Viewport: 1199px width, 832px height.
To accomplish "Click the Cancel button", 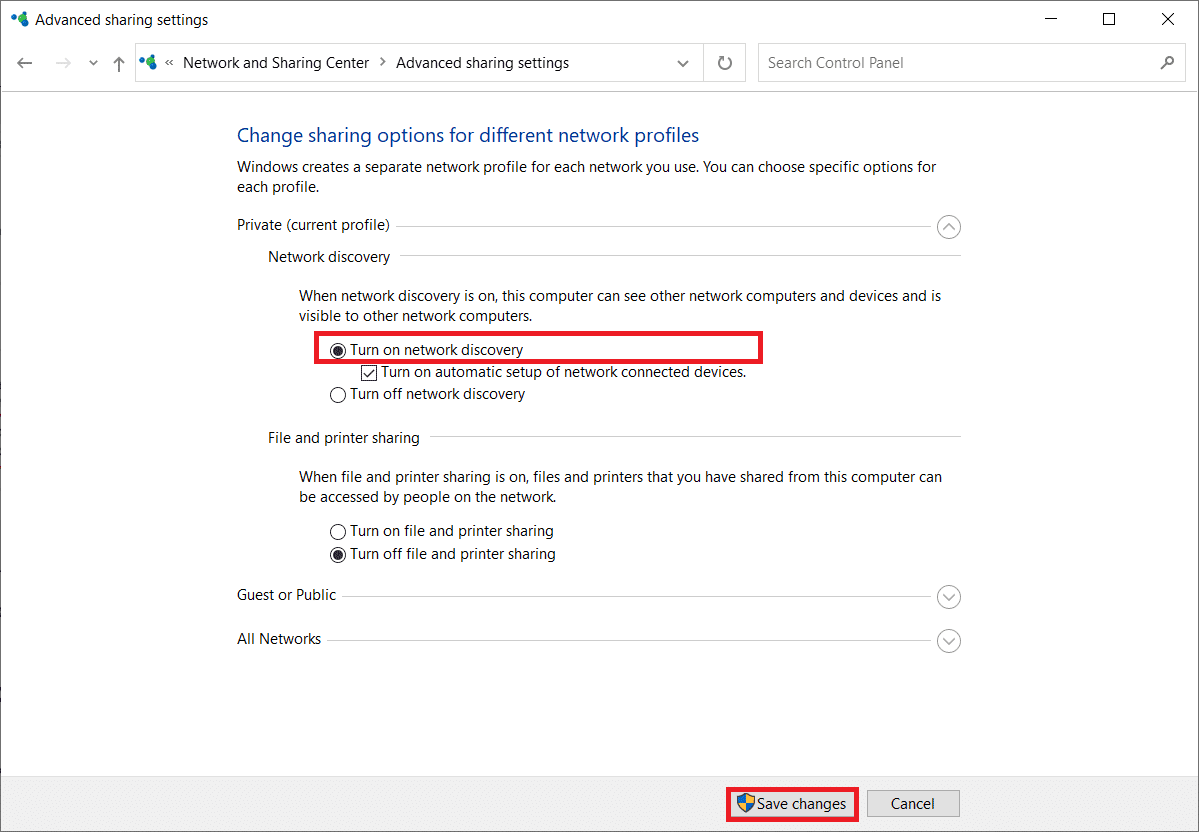I will [913, 804].
